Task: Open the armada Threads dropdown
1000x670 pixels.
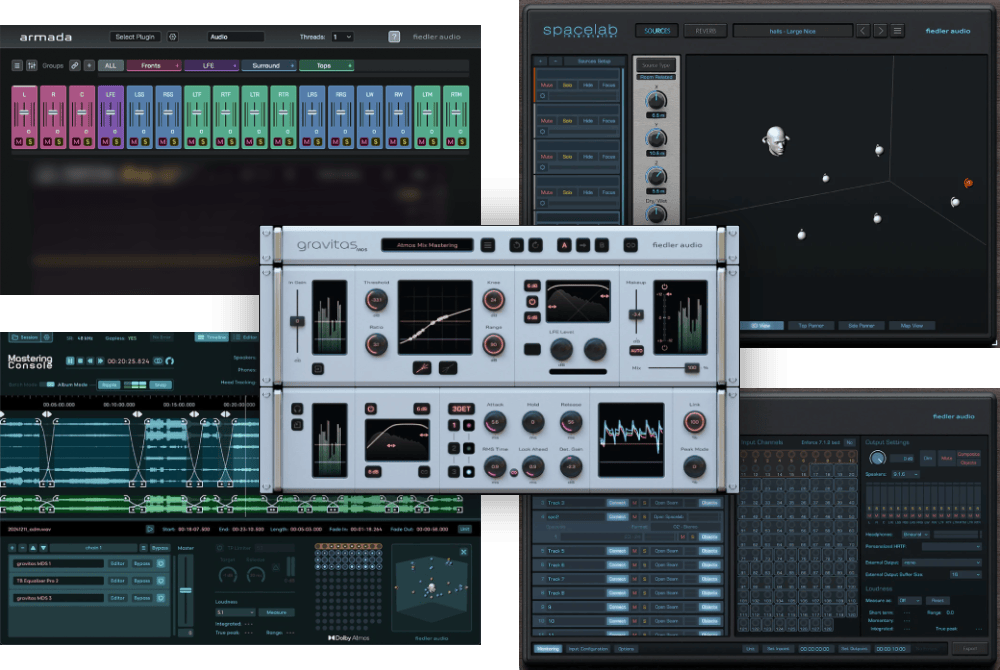Action: point(342,37)
